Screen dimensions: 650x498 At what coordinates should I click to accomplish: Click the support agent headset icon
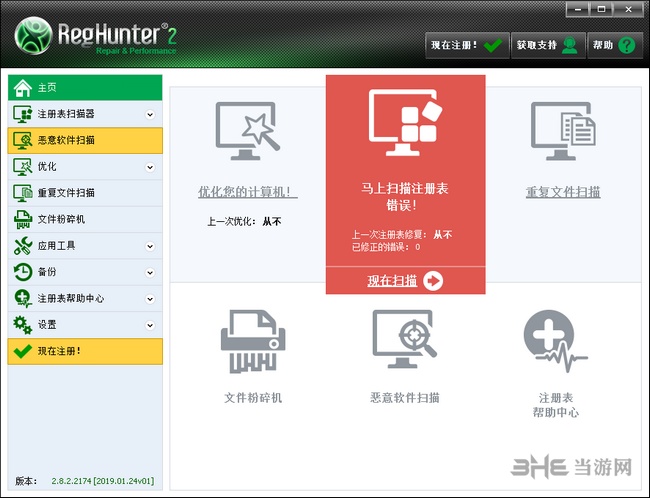[x=570, y=45]
